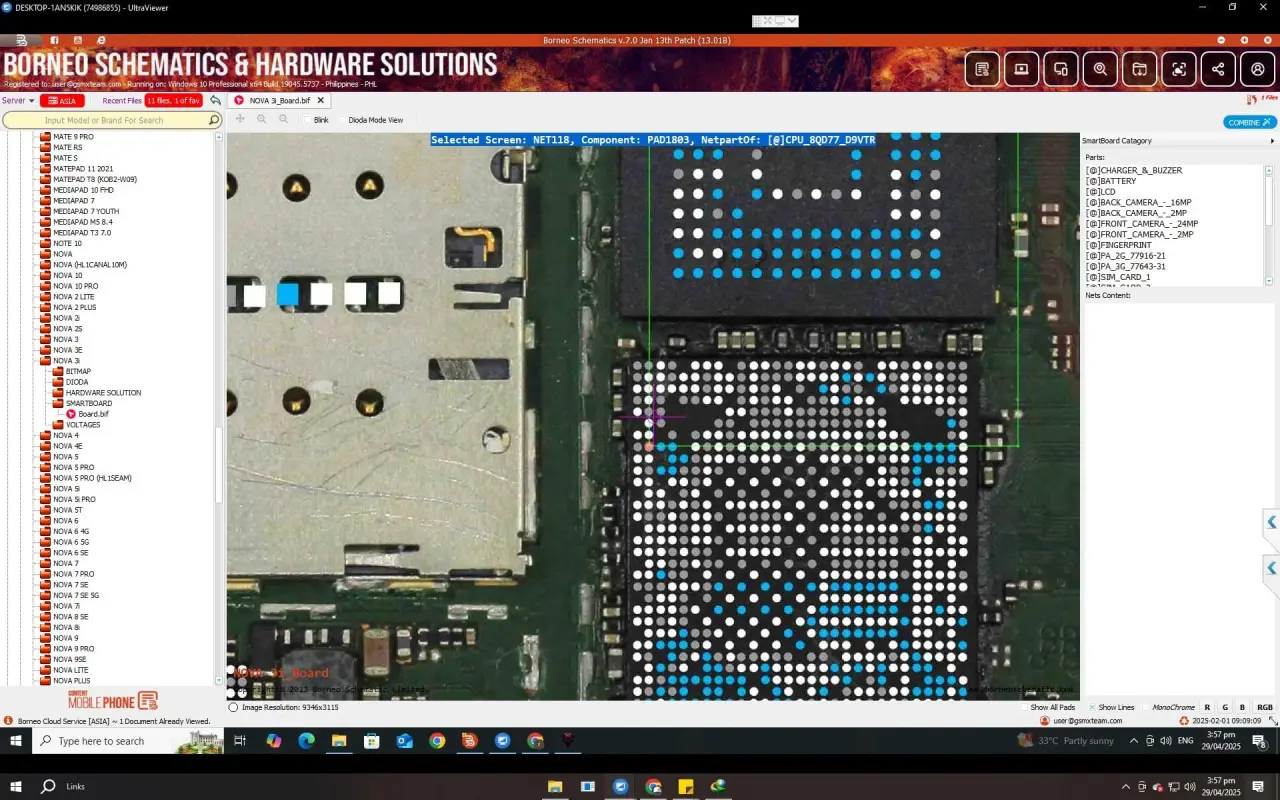This screenshot has width=1280, height=800.
Task: Toggle the Blink checkbox
Action: coord(308,120)
